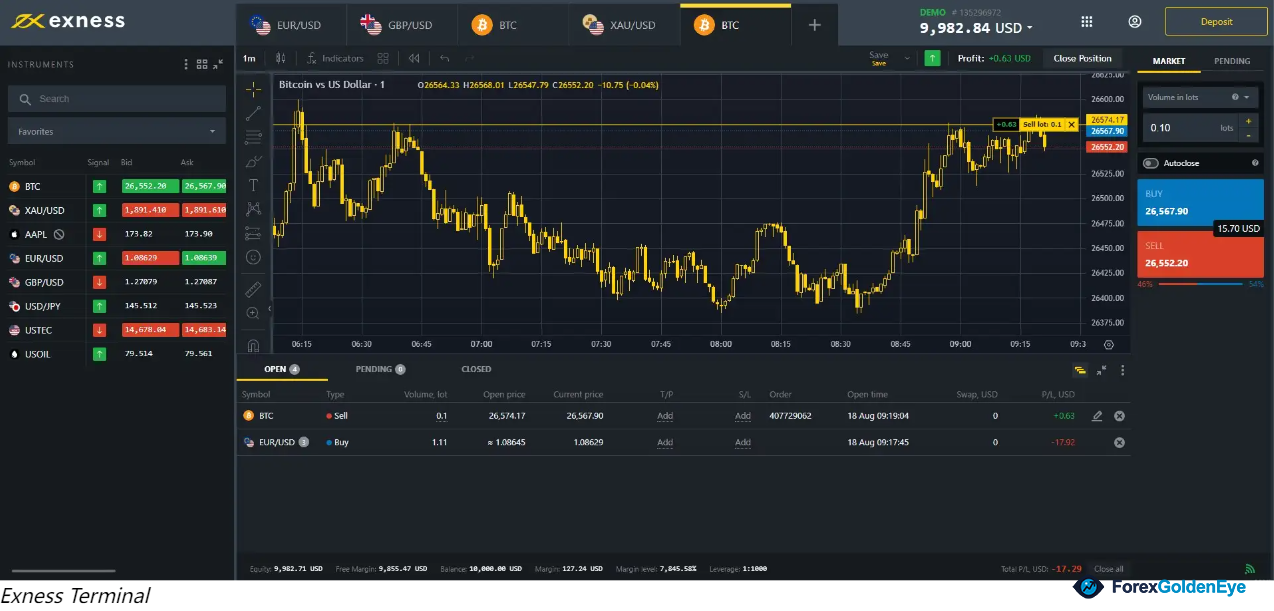Screen dimensions: 1274x611
Task: Decrease lot volume with minus stepper
Action: [1248, 135]
